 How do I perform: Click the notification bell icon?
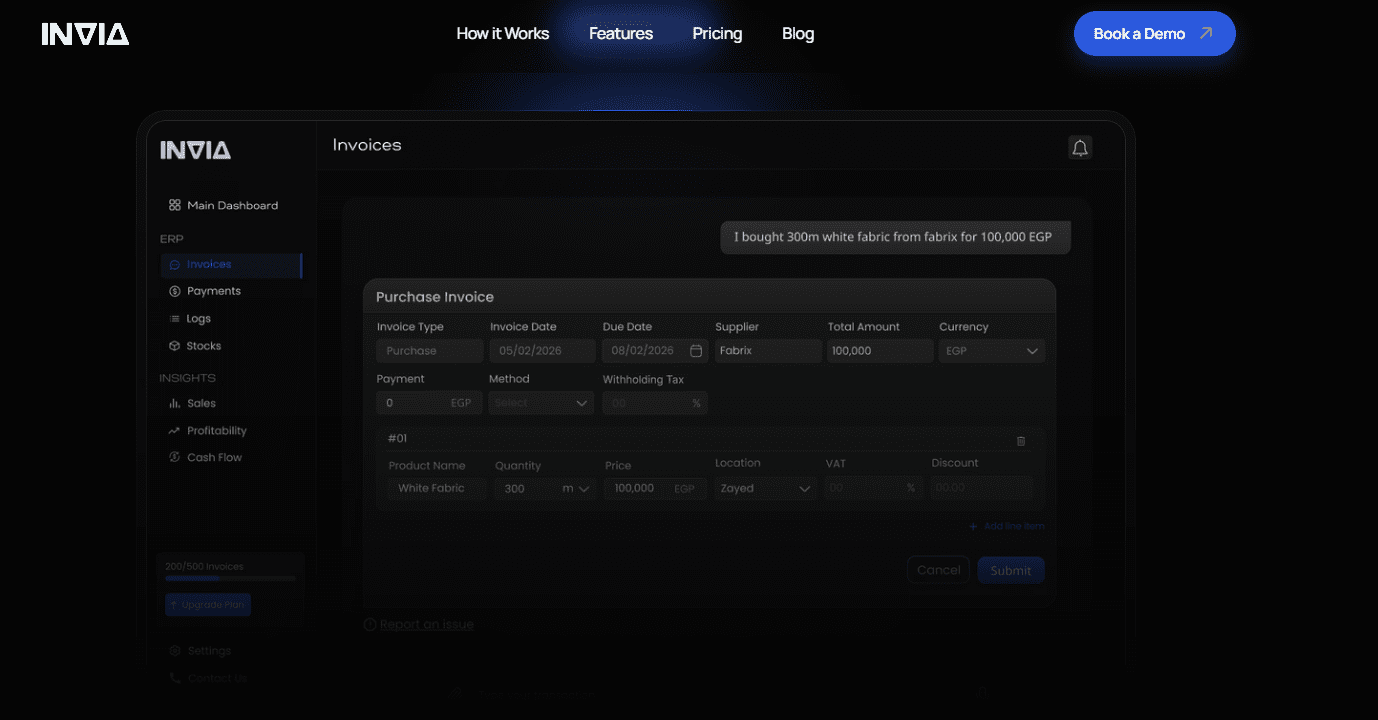point(1080,148)
